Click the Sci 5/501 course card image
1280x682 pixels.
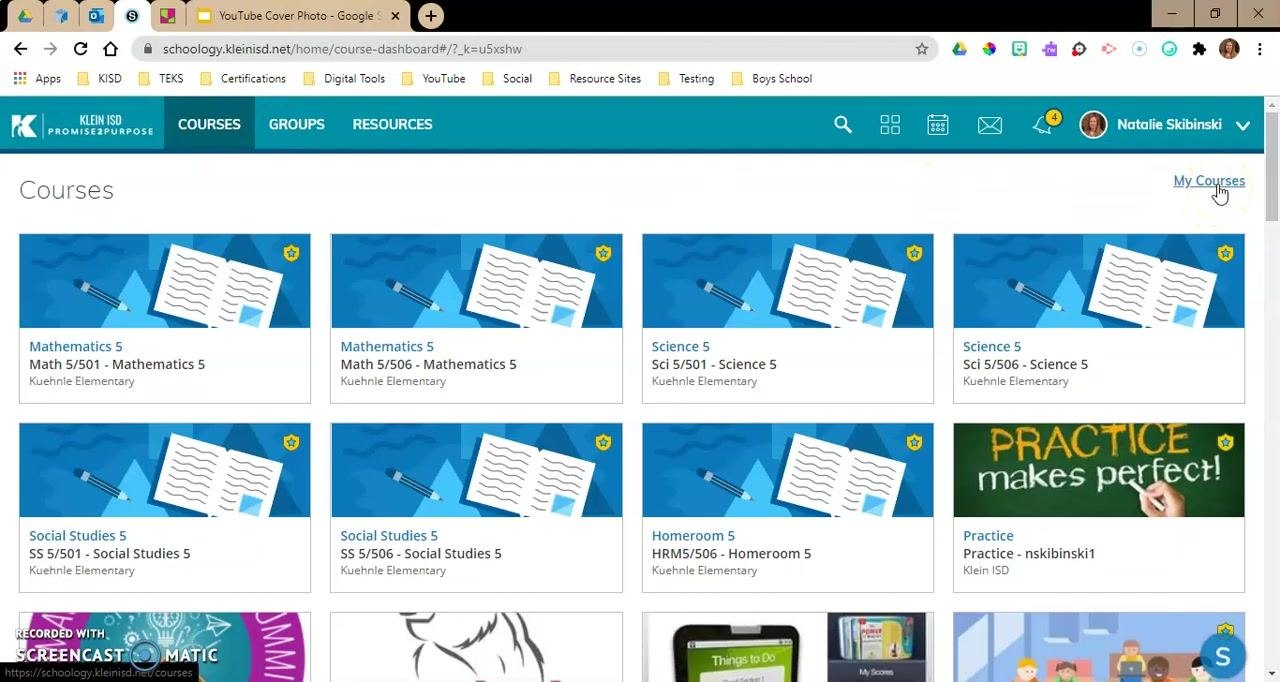click(788, 281)
